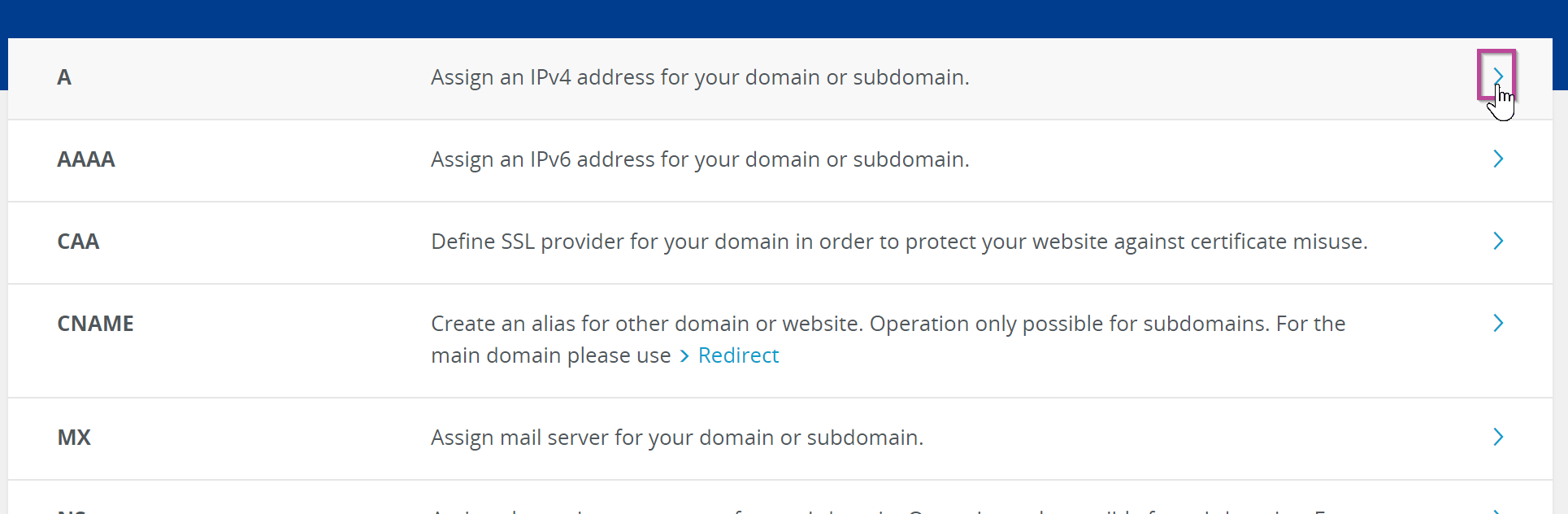Expand the CNAME record via chevron
The image size is (1568, 514).
tap(1497, 323)
